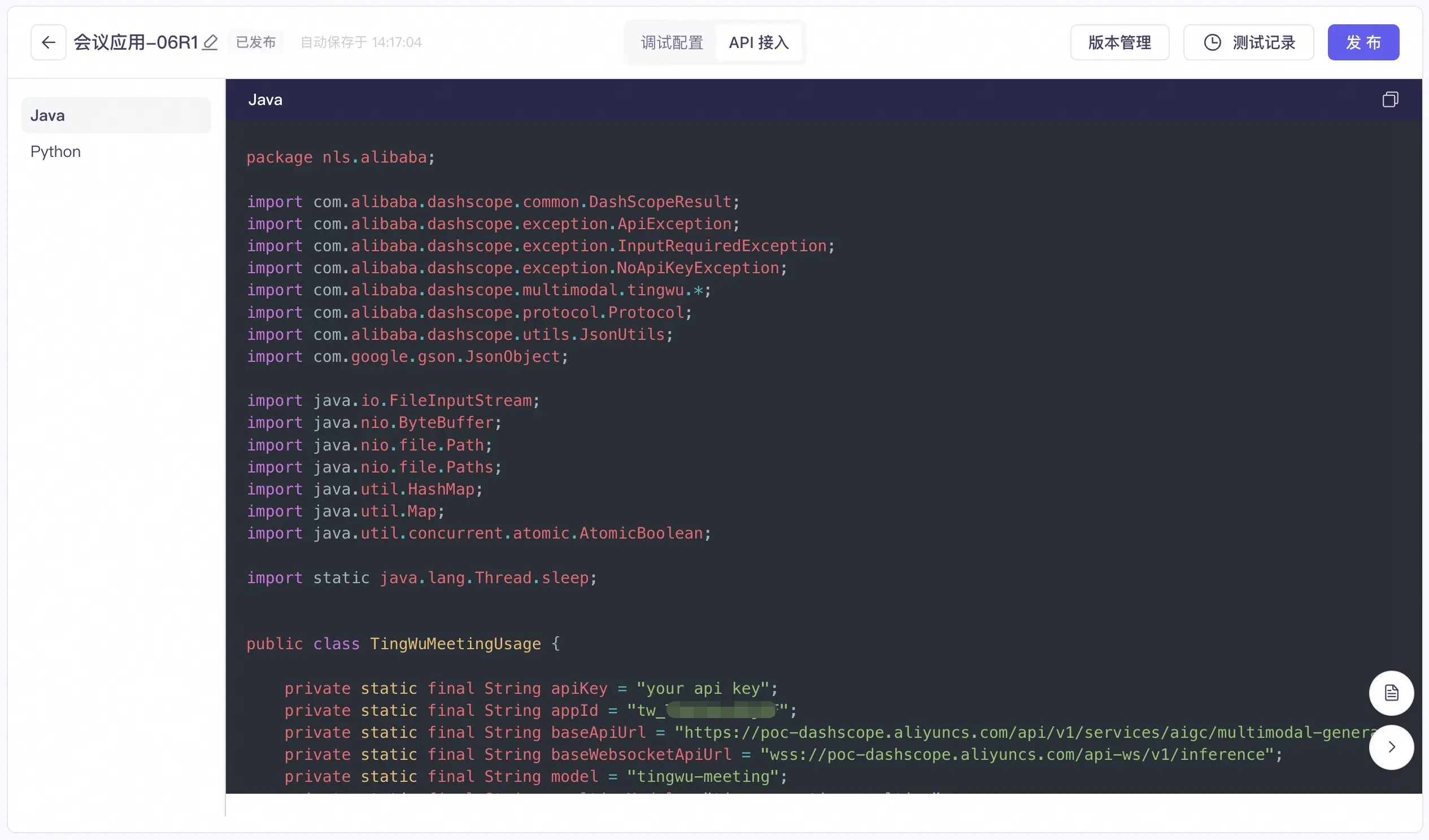Open 测试记录 test records
This screenshot has height=840, width=1429.
(x=1248, y=42)
